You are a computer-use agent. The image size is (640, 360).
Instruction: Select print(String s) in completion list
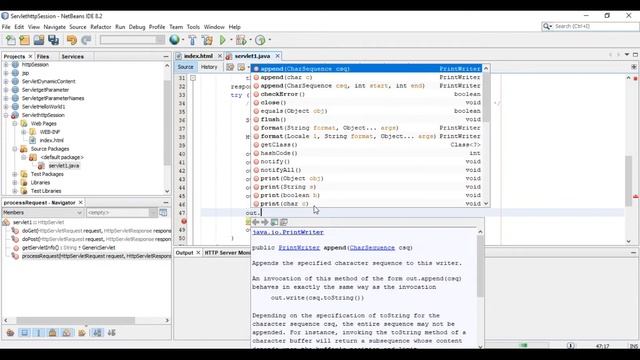pyautogui.click(x=367, y=187)
